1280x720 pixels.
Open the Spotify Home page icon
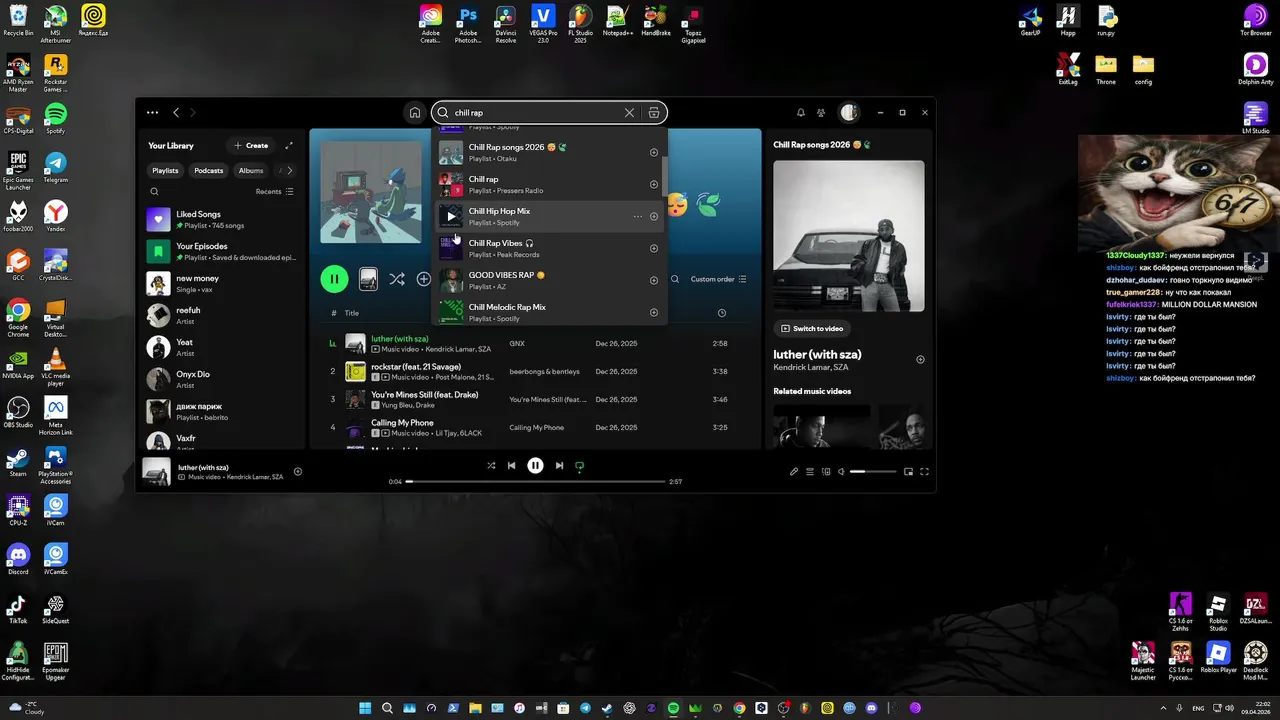(x=415, y=113)
